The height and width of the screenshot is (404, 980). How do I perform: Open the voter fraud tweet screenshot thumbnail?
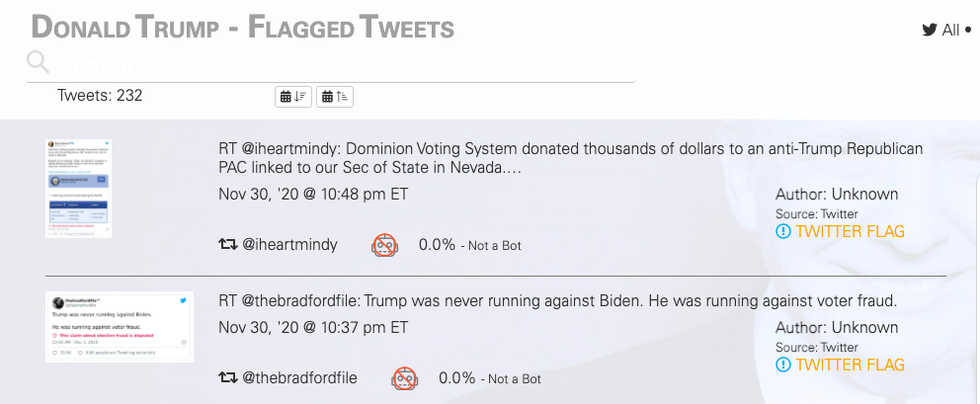click(x=119, y=325)
